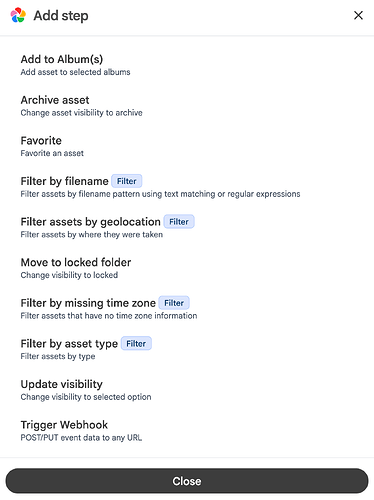Select the Filter by filename step
374x500 pixels.
pos(187,187)
